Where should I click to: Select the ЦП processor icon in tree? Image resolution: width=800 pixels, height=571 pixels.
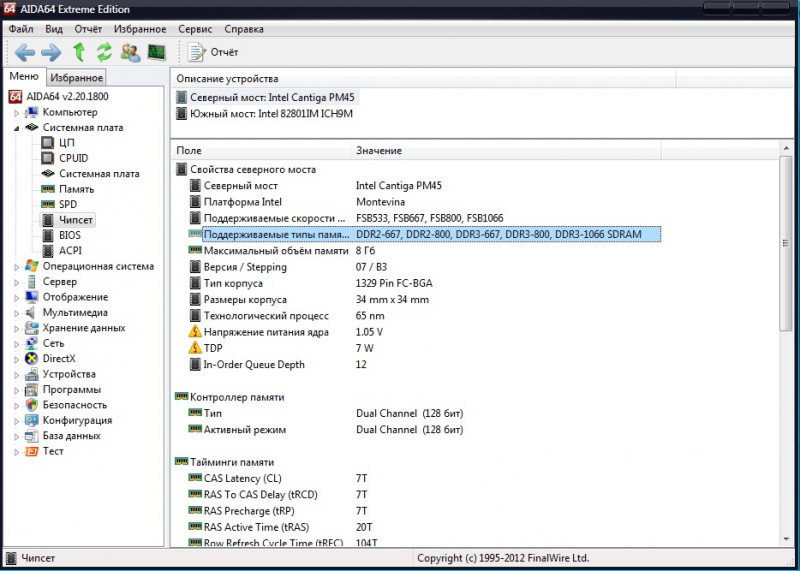coord(48,143)
